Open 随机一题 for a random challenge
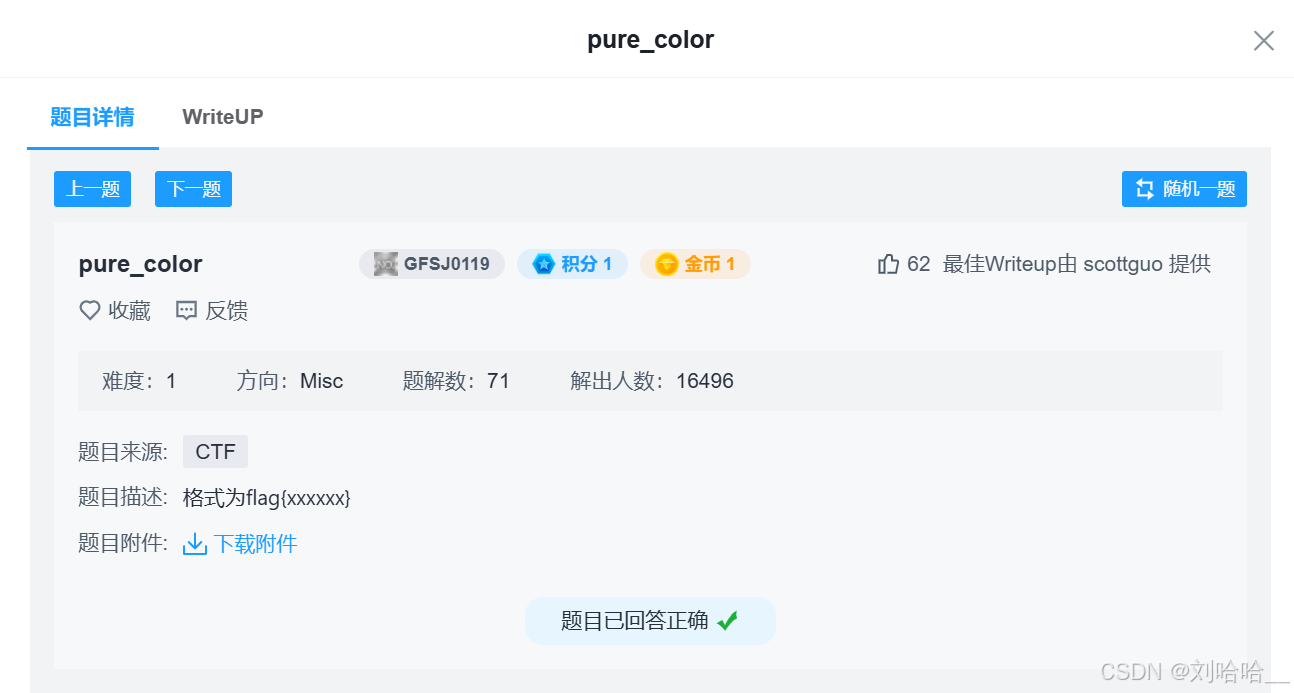 [1183, 189]
